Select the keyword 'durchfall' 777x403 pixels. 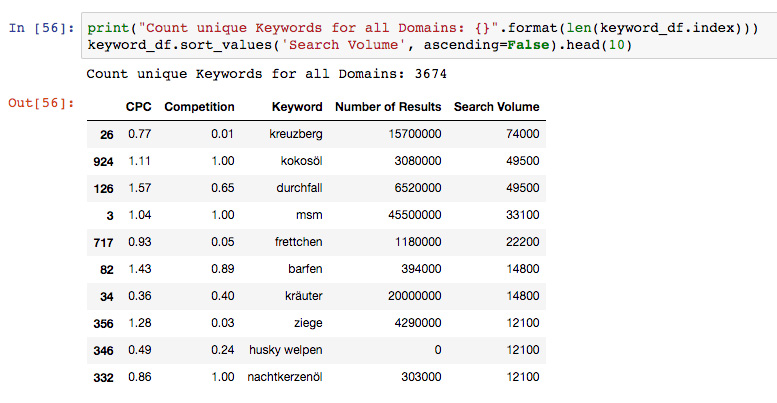(x=299, y=188)
